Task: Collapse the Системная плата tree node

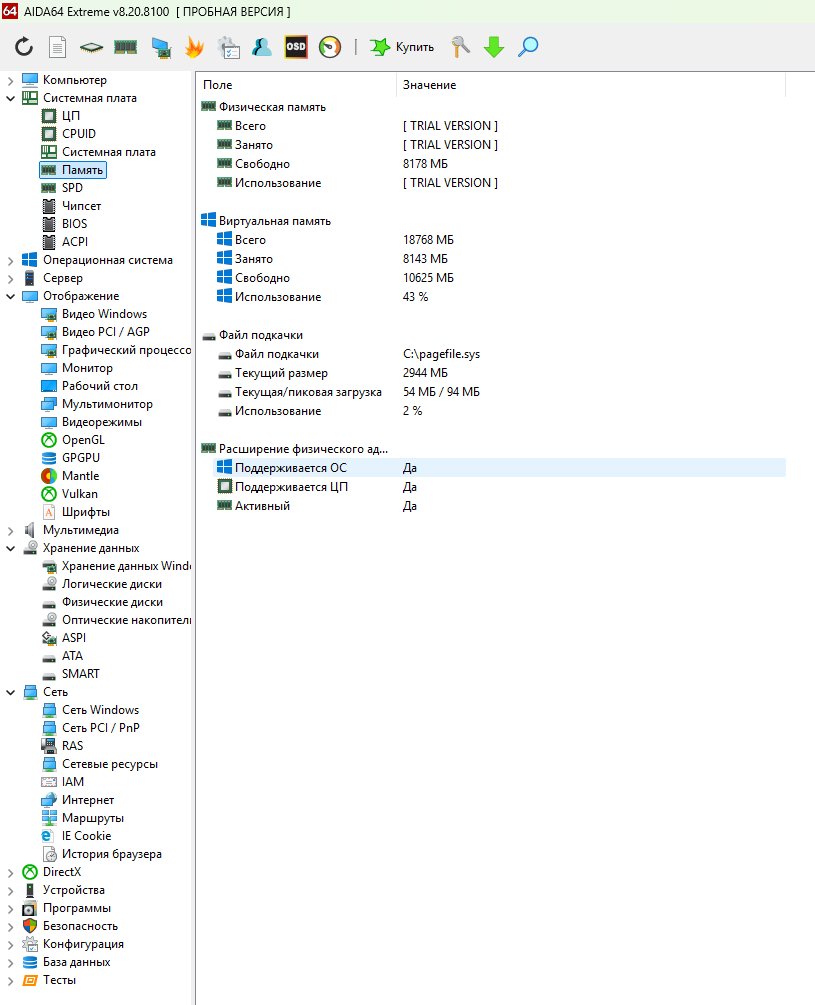Action: point(10,99)
